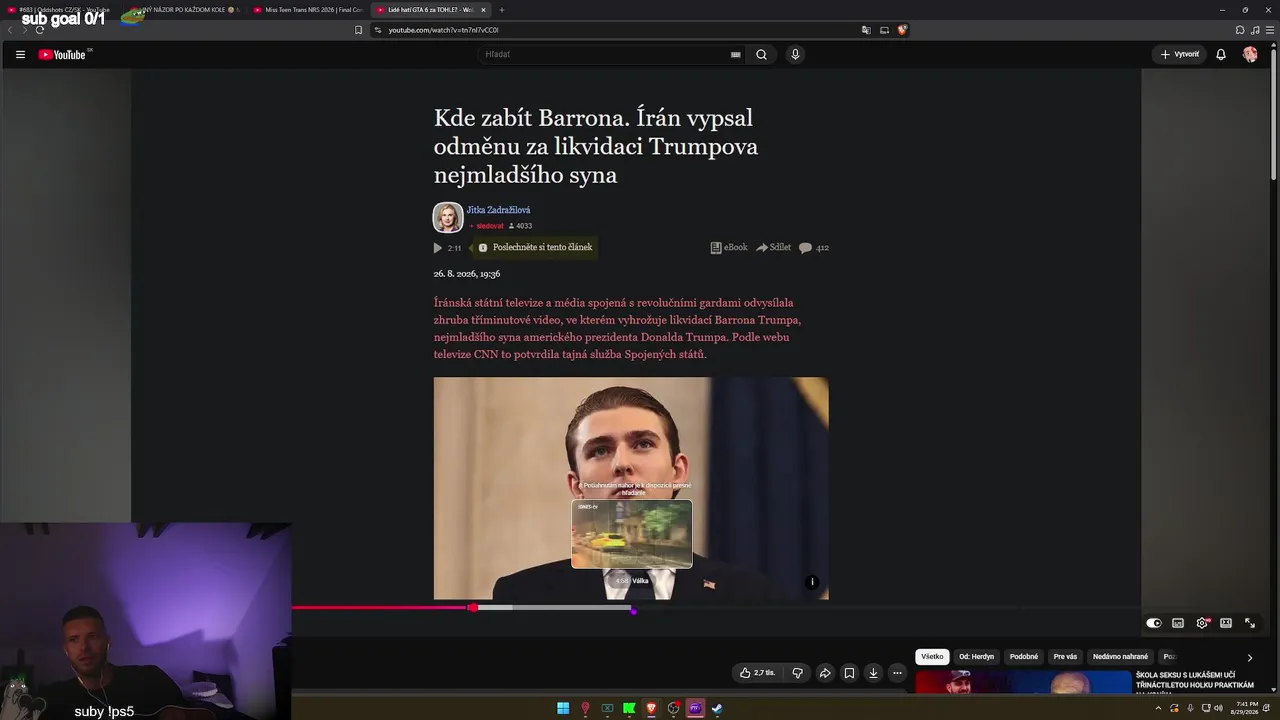Show hidden system tray icons
Viewport: 1280px width, 720px height.
point(1158,708)
